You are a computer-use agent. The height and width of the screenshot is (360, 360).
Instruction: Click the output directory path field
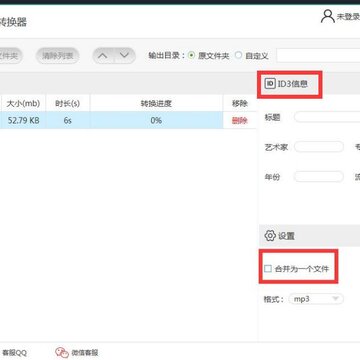[x=318, y=56]
